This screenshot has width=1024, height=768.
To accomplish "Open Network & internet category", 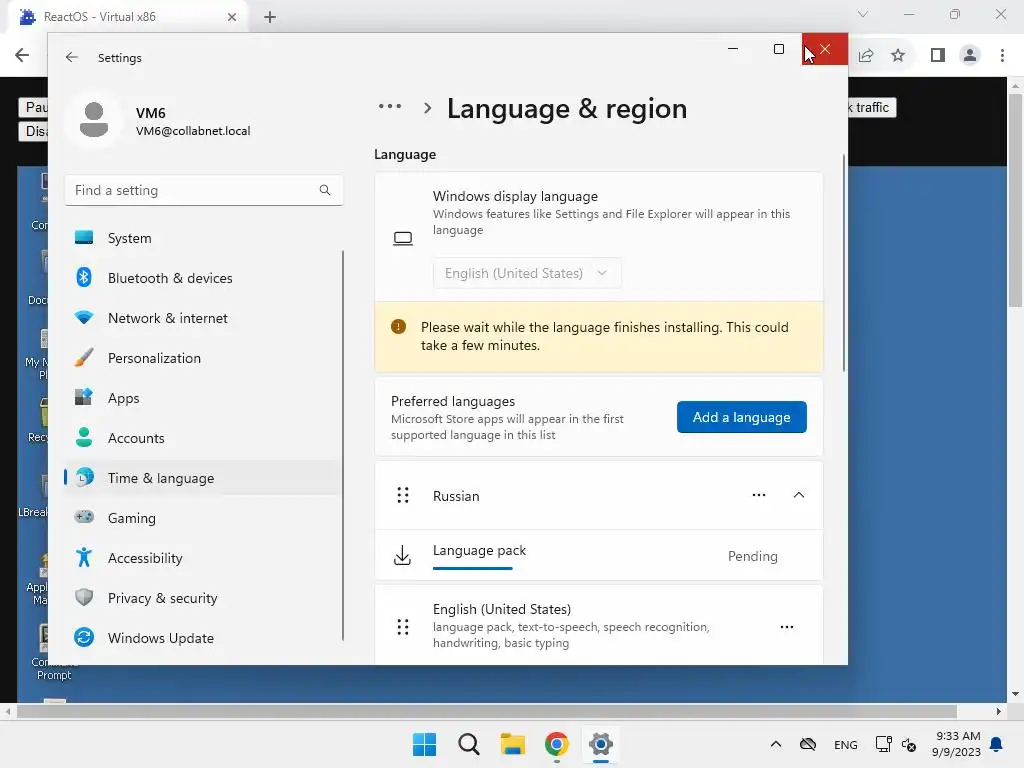I will (202, 318).
